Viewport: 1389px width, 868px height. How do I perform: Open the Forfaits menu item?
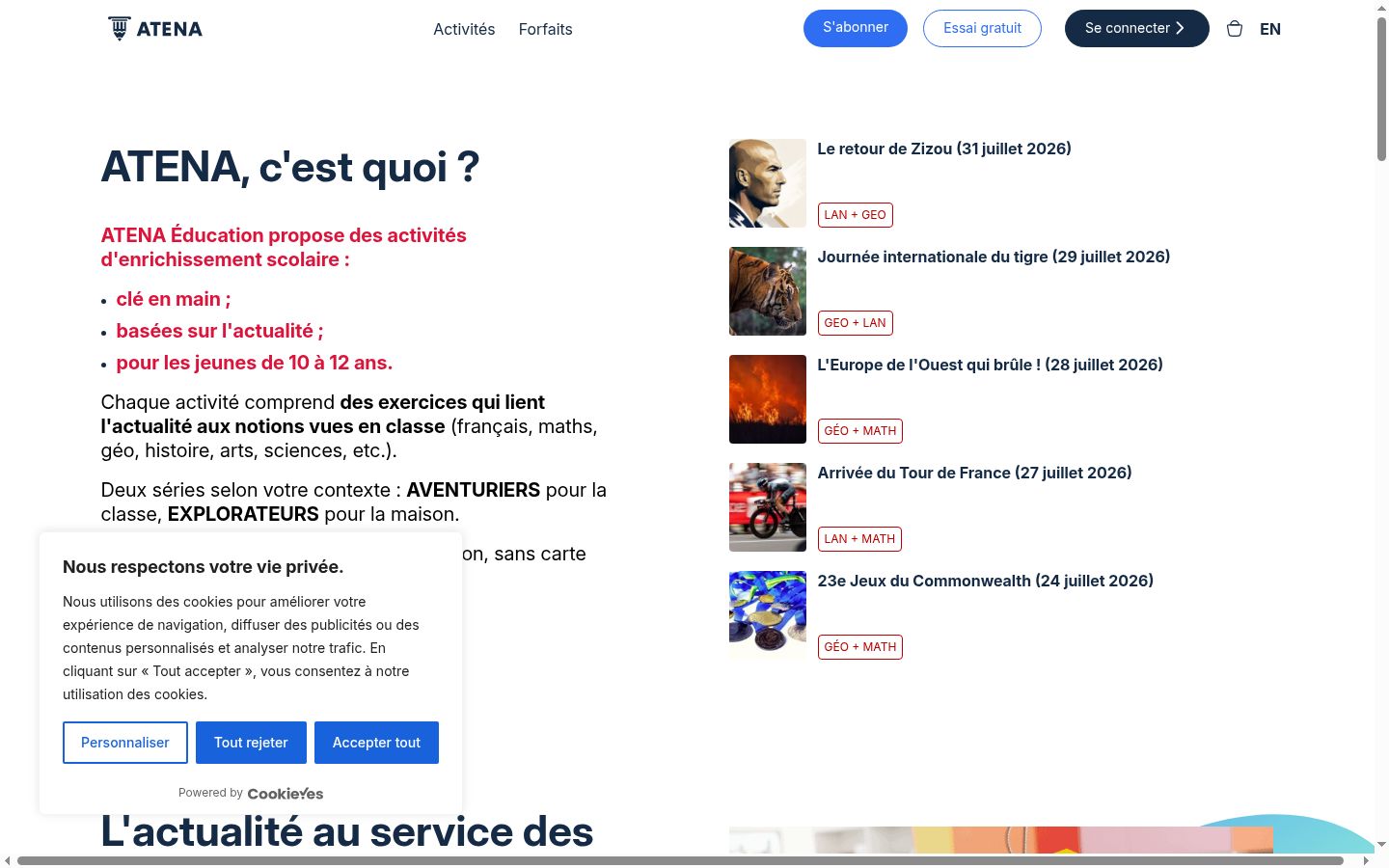[x=546, y=29]
